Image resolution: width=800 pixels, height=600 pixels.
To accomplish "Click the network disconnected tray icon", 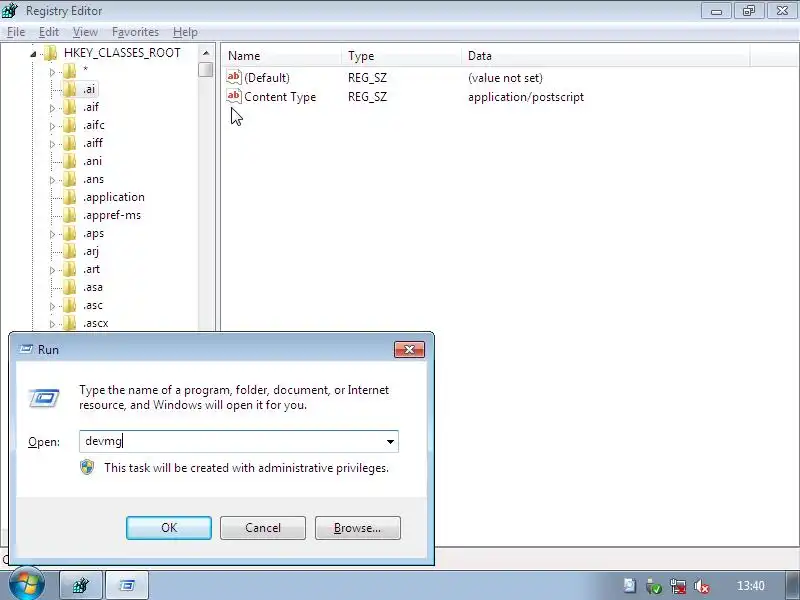I will [678, 586].
